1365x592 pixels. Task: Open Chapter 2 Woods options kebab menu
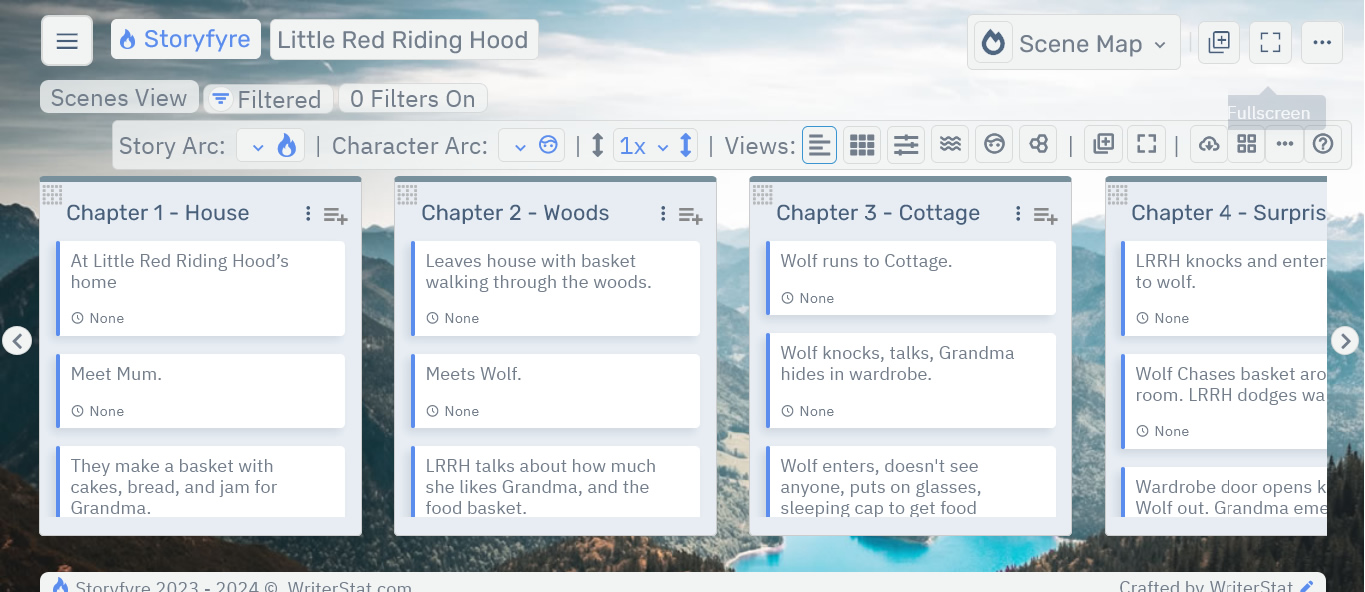[x=662, y=213]
